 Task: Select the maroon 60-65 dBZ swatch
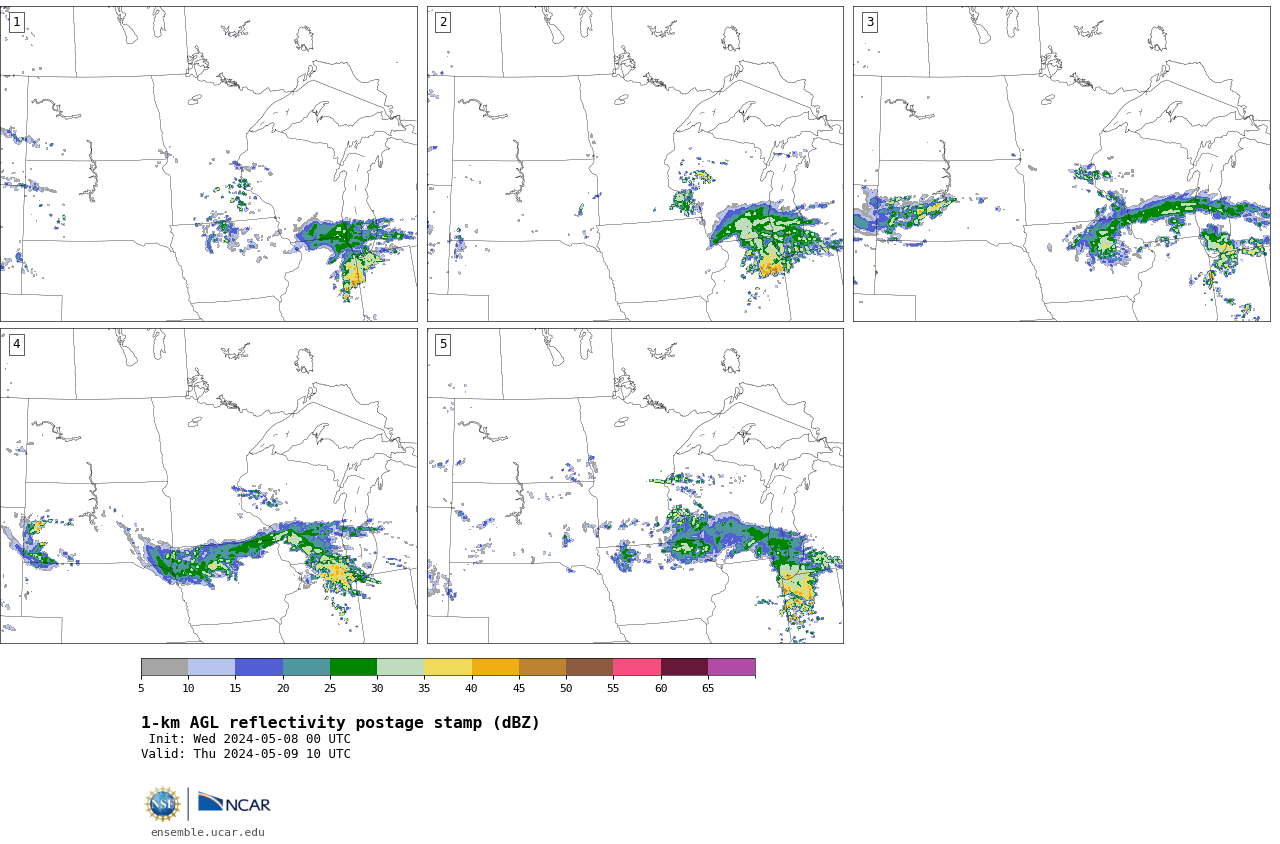(684, 667)
